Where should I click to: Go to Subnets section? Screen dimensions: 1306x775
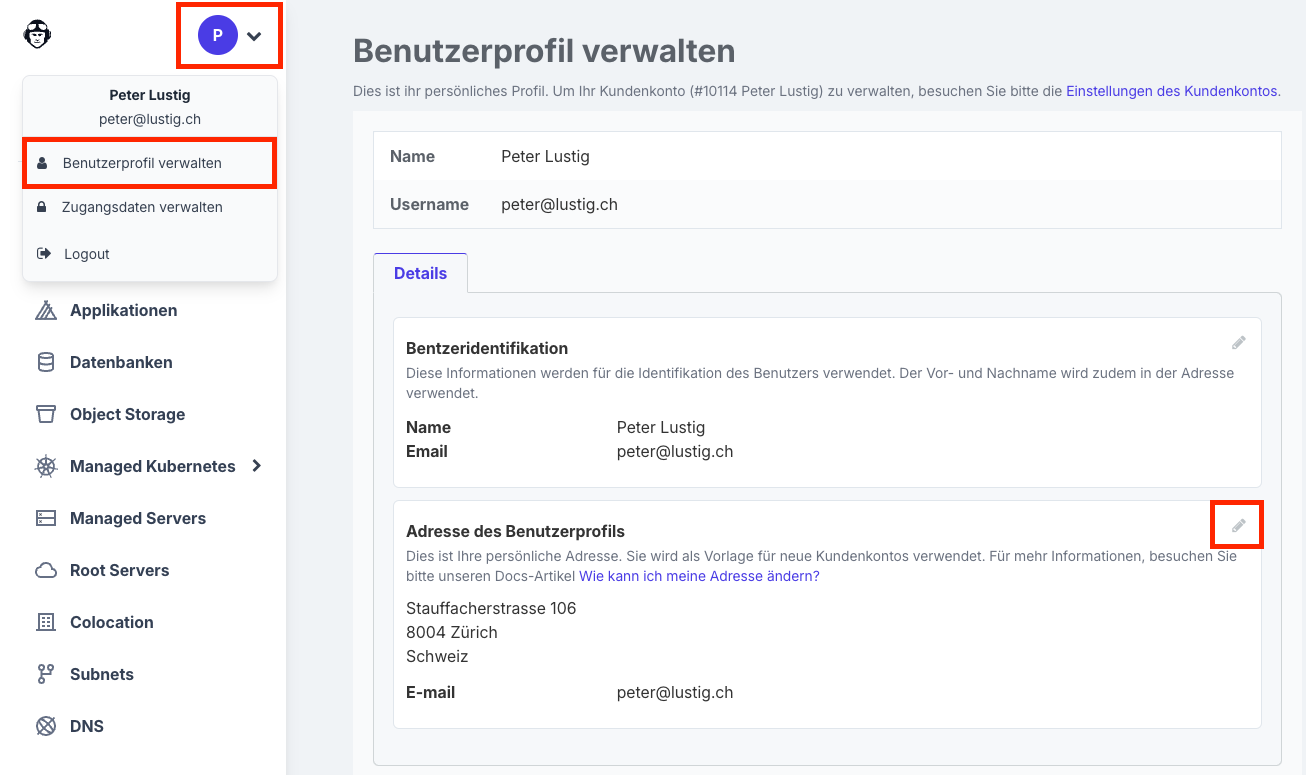tap(101, 675)
